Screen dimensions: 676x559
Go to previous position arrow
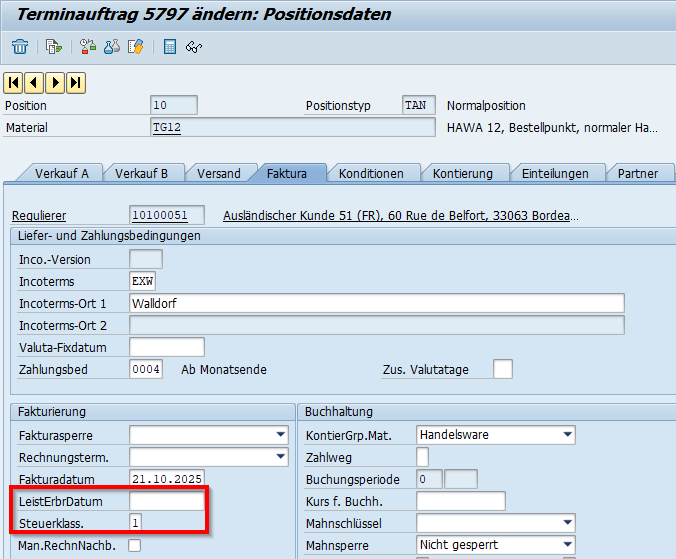[x=34, y=82]
